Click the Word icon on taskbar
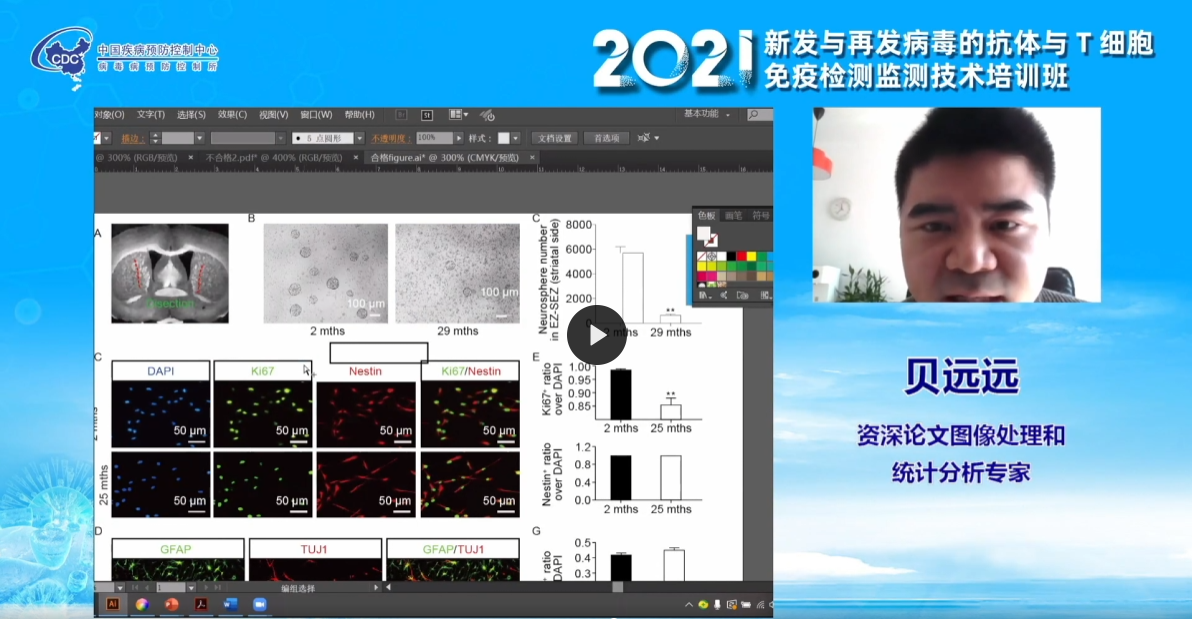Image resolution: width=1192 pixels, height=619 pixels. [230, 605]
